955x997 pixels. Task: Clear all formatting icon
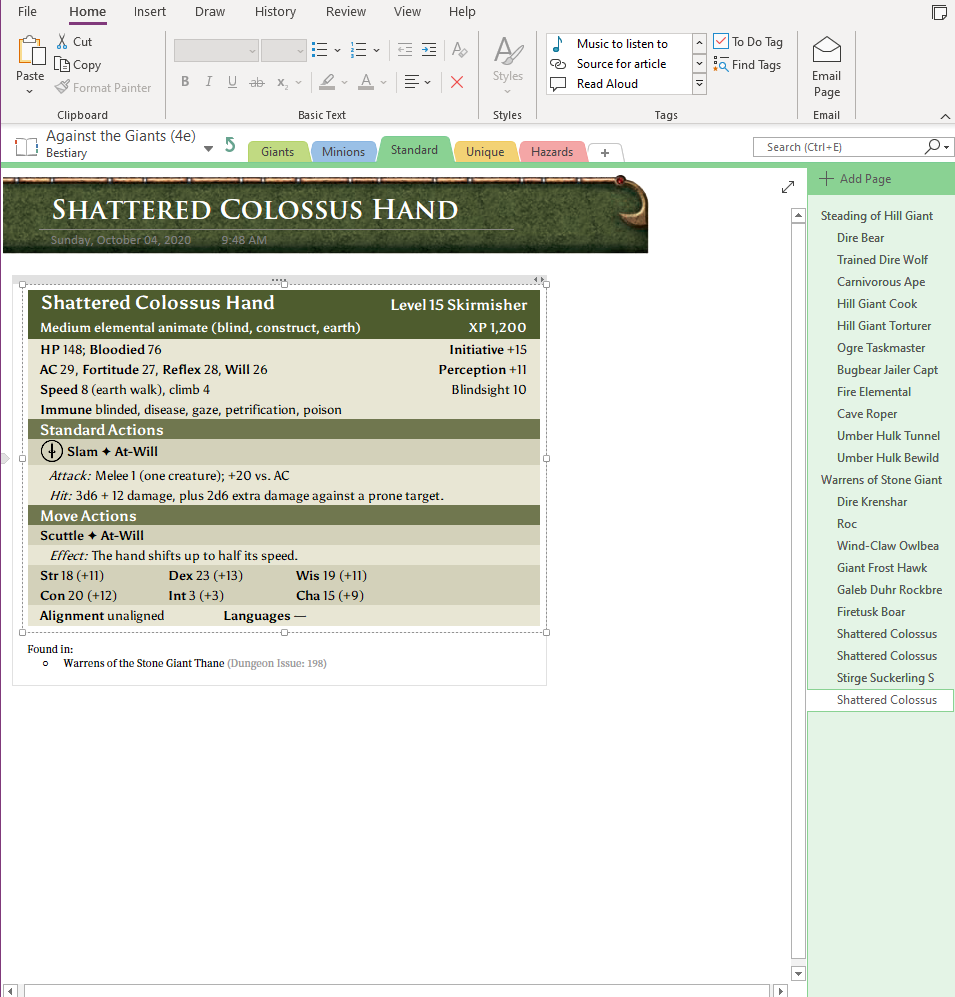pos(459,50)
